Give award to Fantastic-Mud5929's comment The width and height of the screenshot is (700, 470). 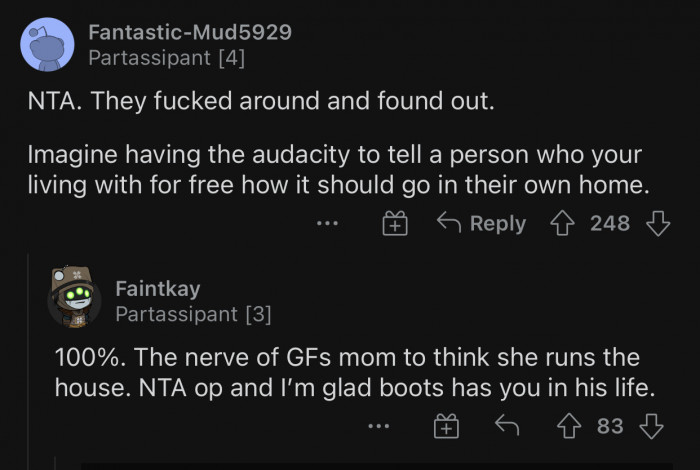click(395, 224)
